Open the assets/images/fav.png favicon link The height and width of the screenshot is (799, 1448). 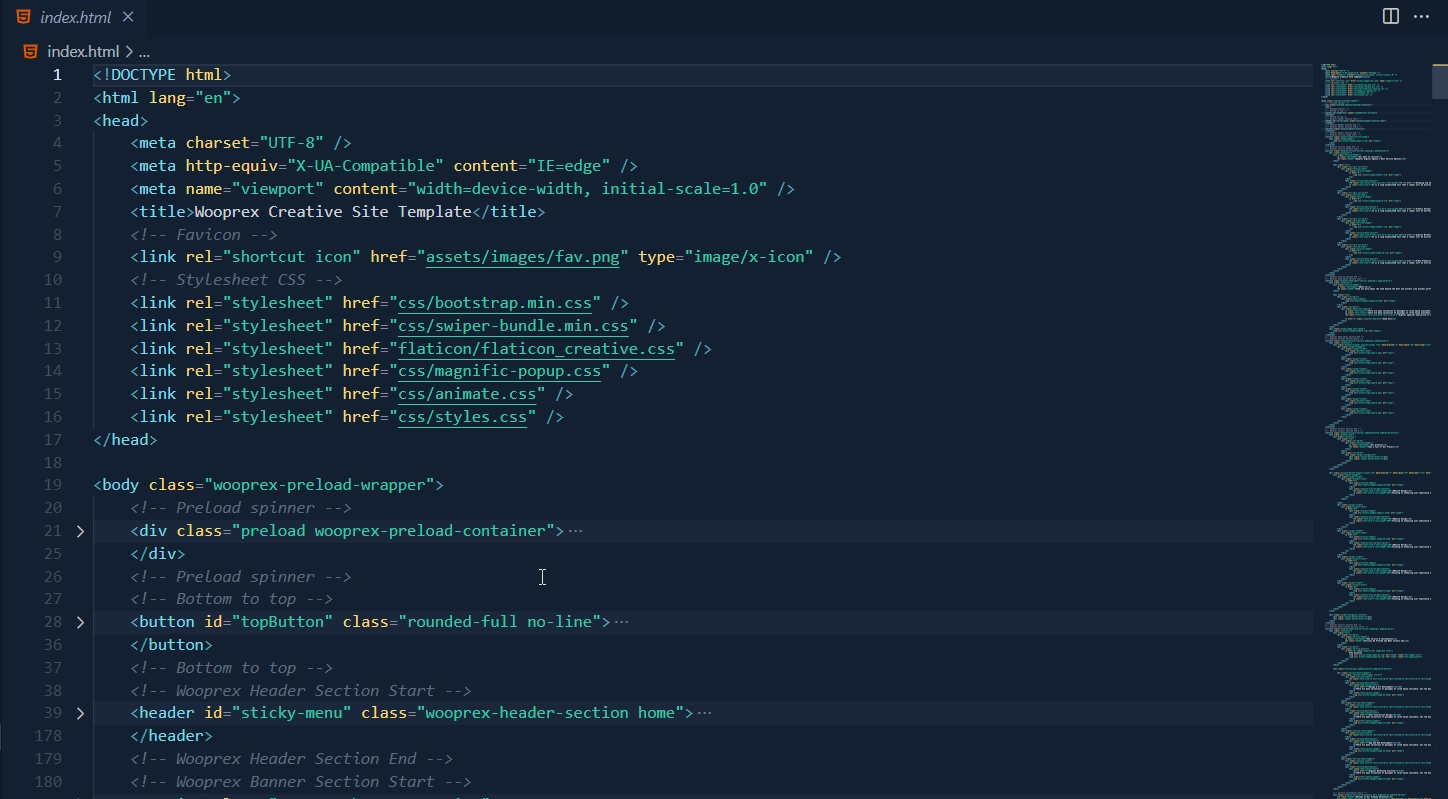click(x=522, y=256)
